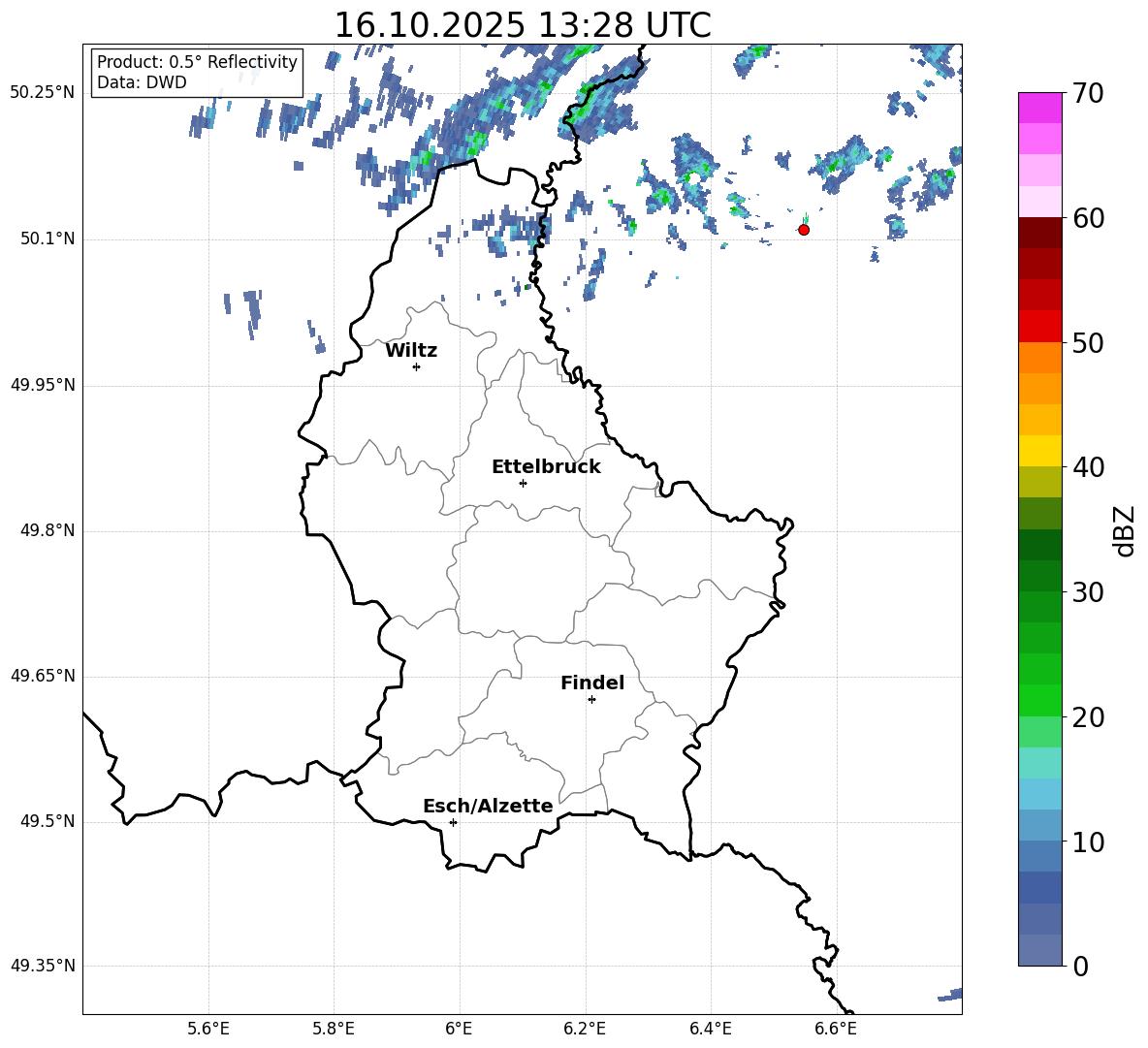Select the Esch/Alzette station label

click(488, 806)
